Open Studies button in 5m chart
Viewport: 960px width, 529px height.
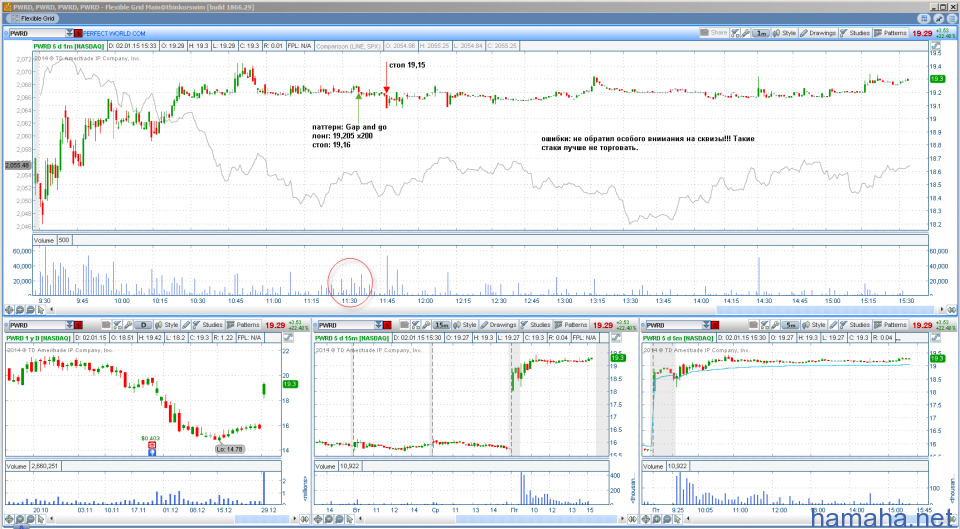point(855,325)
